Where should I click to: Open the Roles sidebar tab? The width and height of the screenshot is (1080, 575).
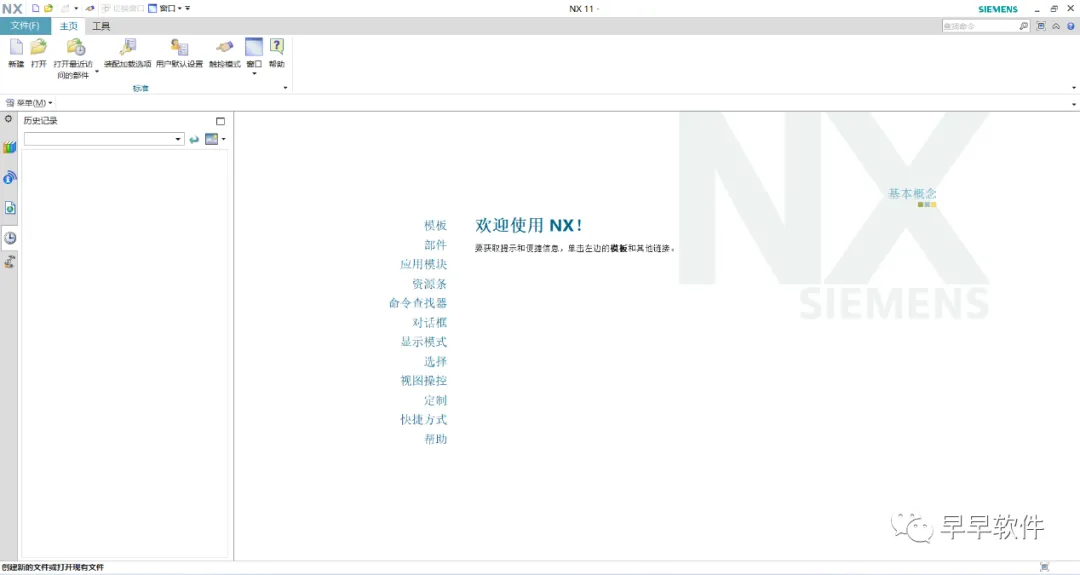coord(9,262)
